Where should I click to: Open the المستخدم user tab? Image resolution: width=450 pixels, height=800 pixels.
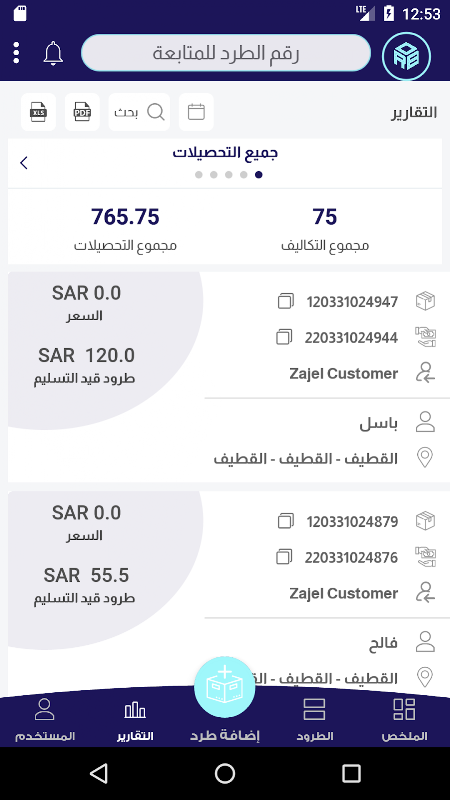(45, 720)
